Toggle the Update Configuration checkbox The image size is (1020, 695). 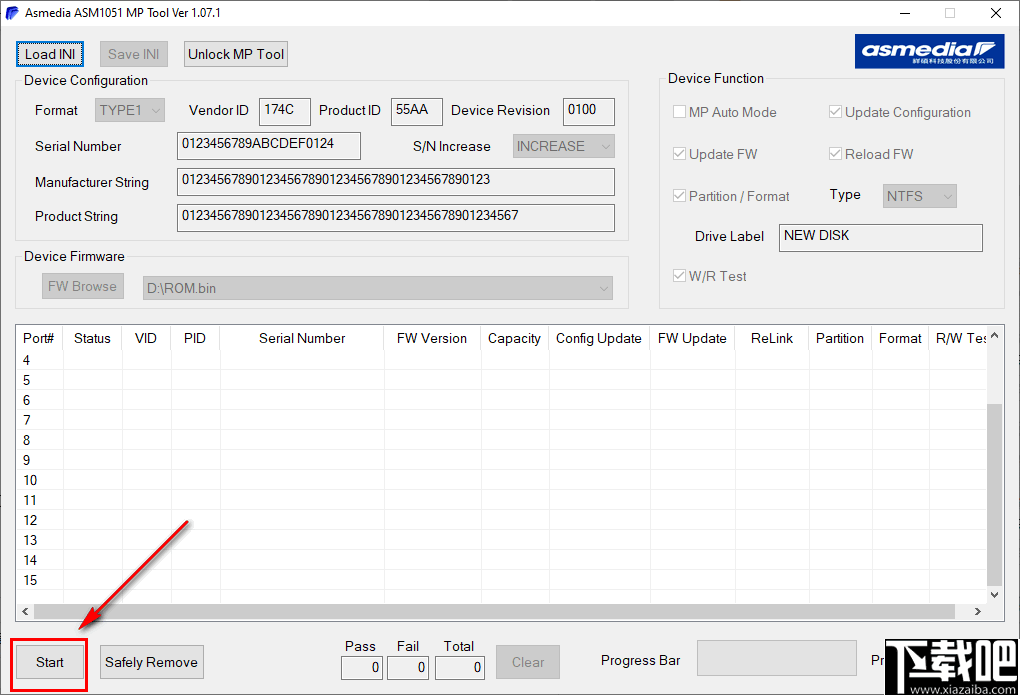click(x=835, y=112)
